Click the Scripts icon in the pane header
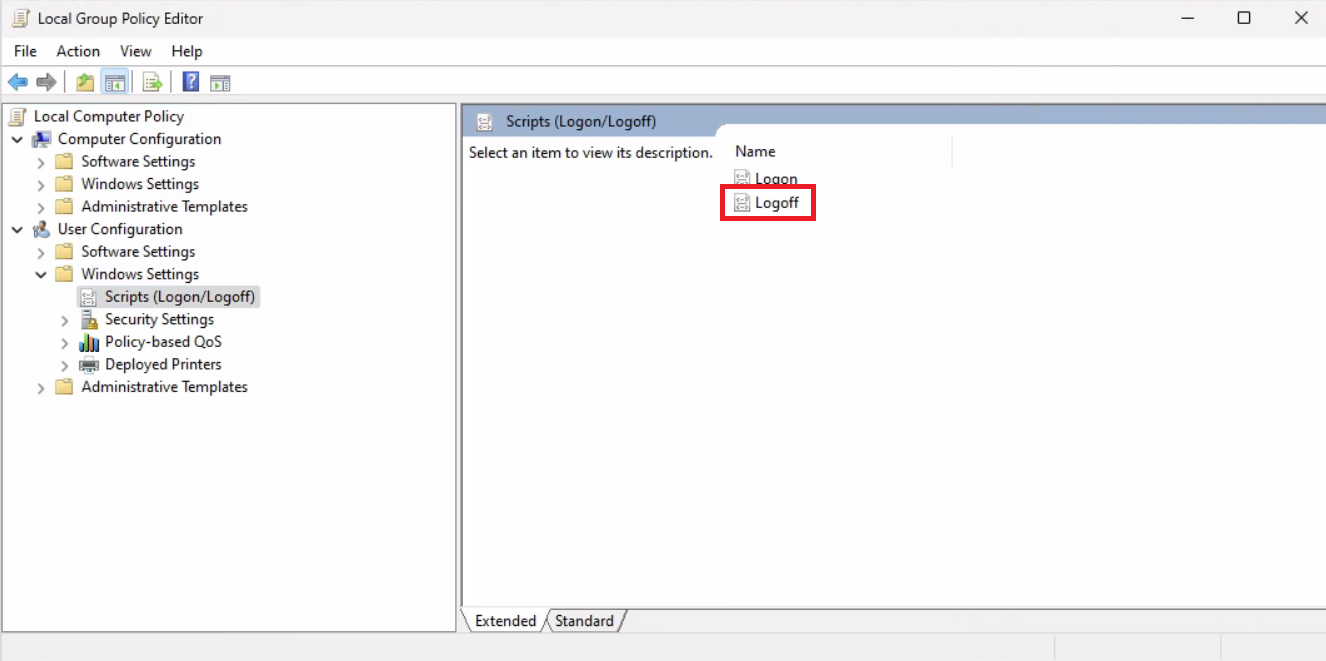 pos(485,122)
